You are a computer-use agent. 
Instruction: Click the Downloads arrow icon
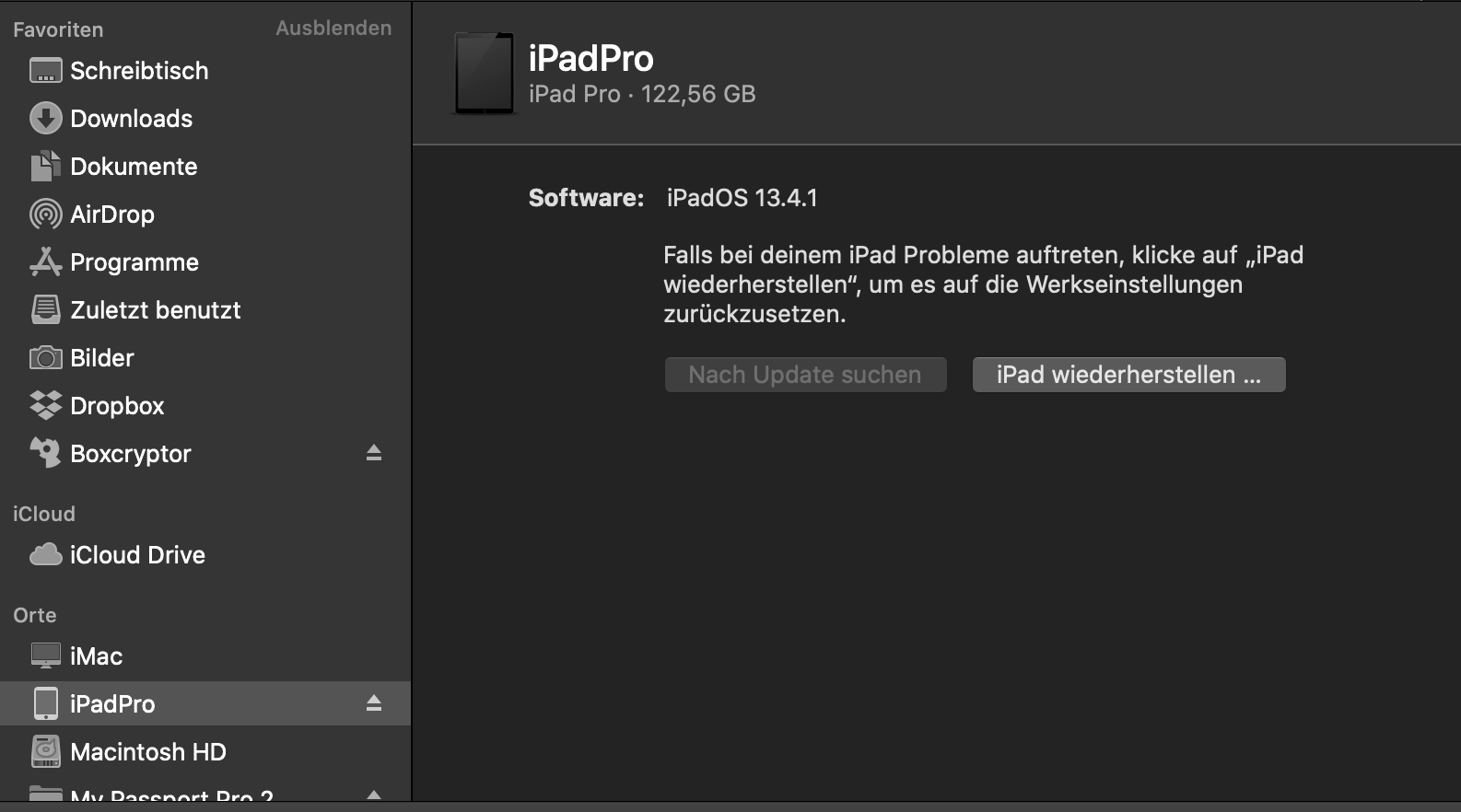pyautogui.click(x=45, y=119)
